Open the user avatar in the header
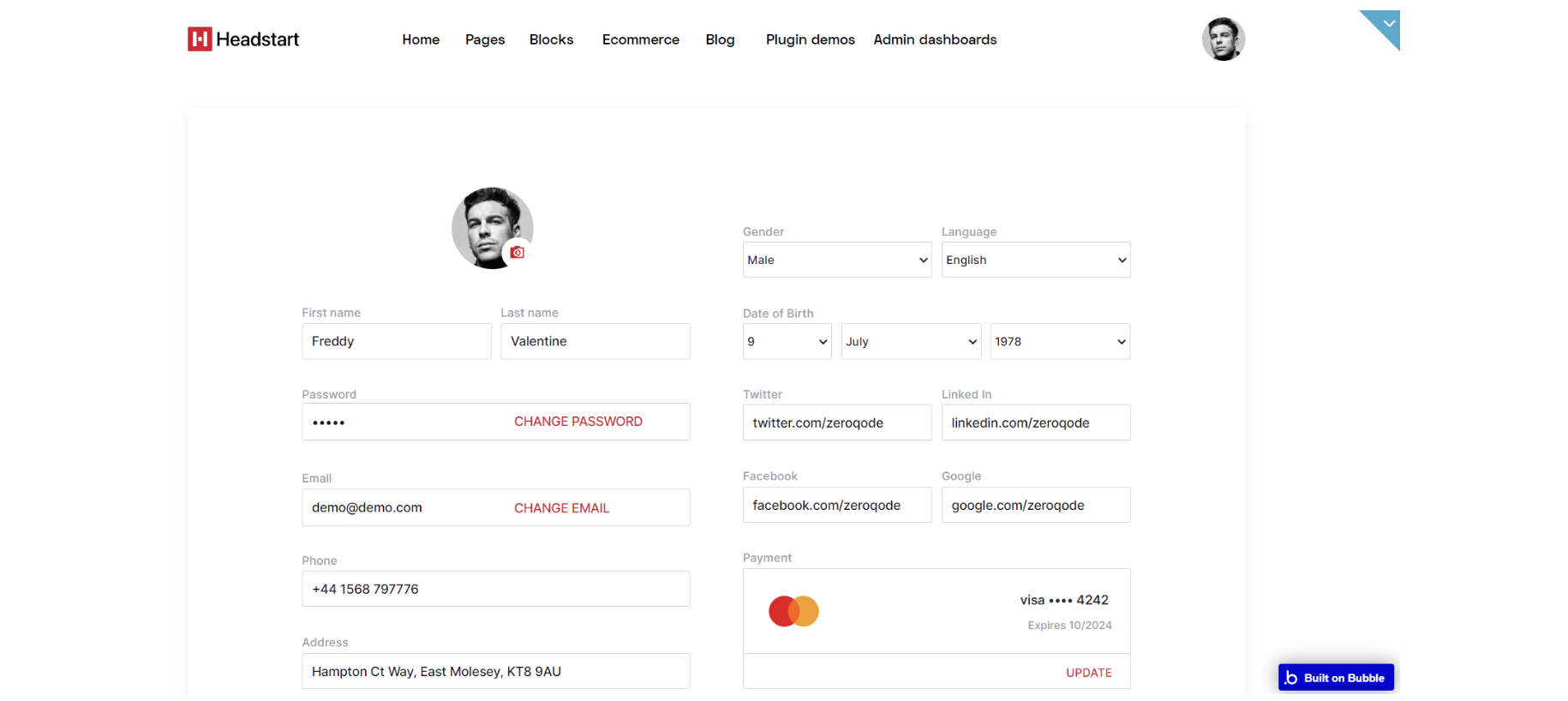The image size is (1568, 701). point(1223,39)
